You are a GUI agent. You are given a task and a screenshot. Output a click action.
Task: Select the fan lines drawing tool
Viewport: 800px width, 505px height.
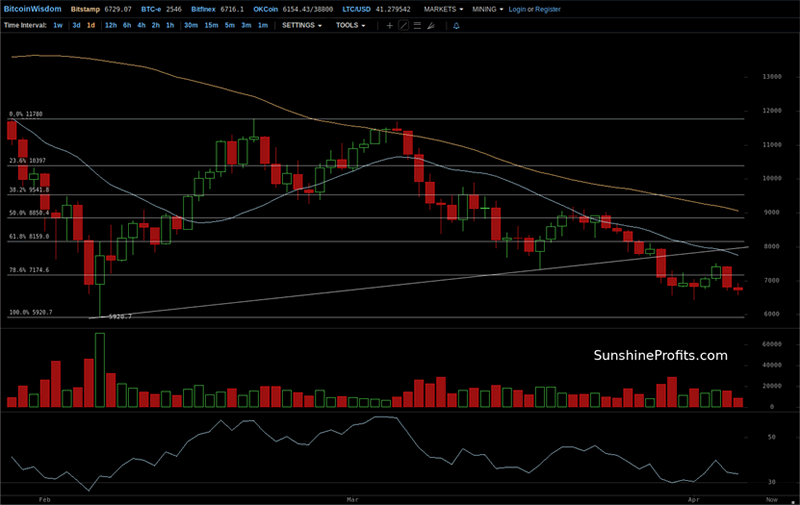(431, 24)
